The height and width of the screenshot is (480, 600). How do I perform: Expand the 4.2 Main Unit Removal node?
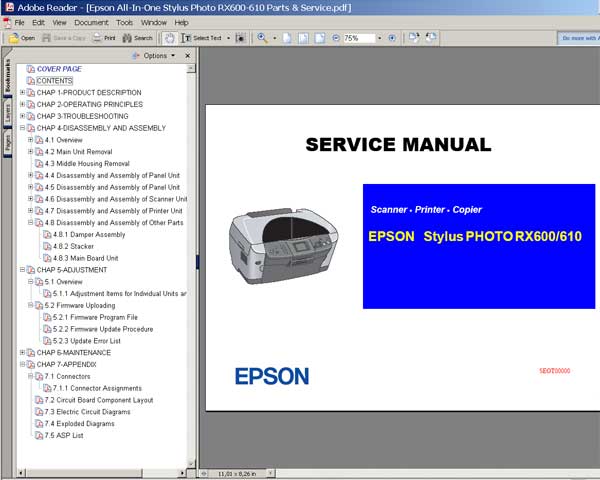(x=30, y=152)
